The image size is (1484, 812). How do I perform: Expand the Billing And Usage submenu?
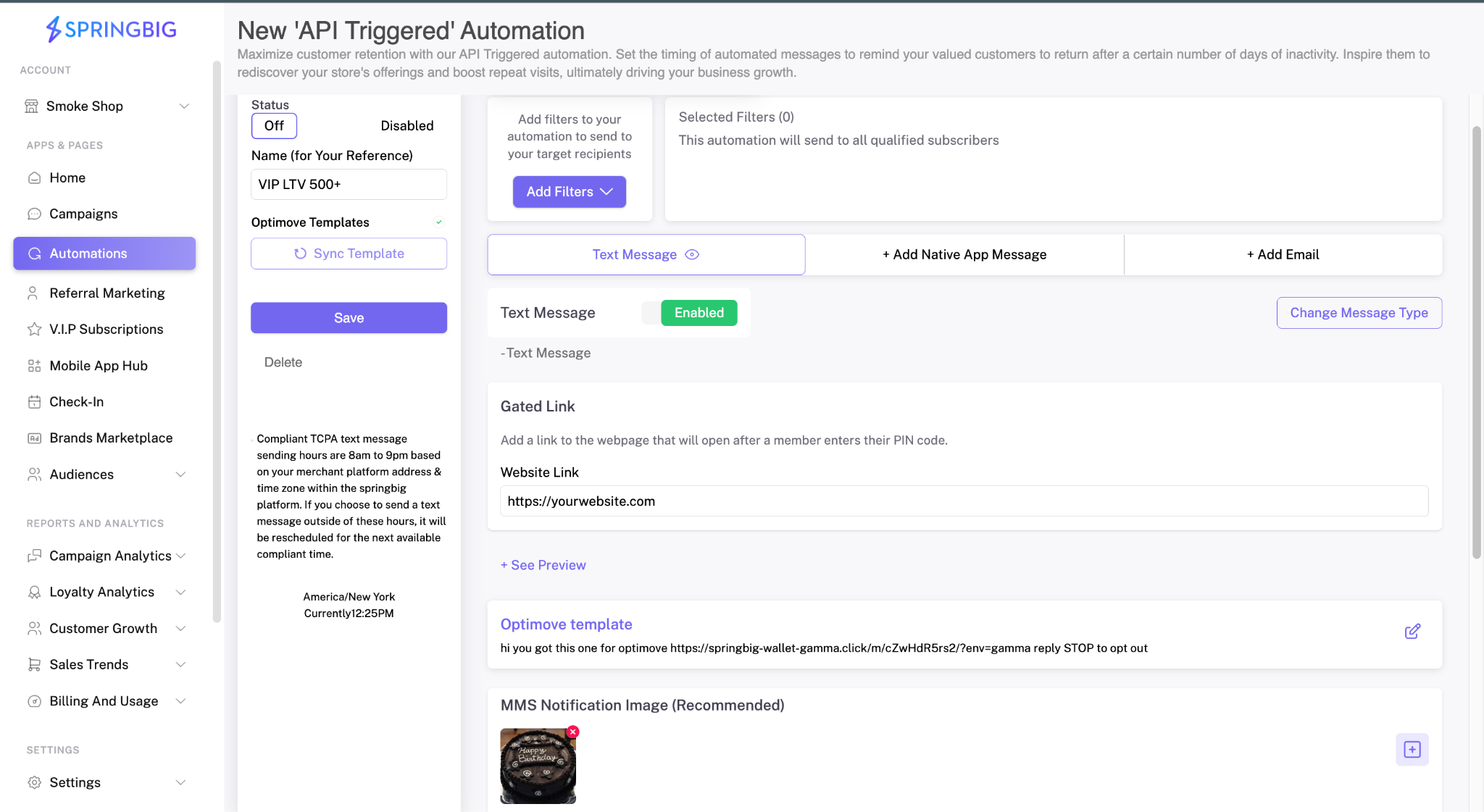tap(180, 701)
